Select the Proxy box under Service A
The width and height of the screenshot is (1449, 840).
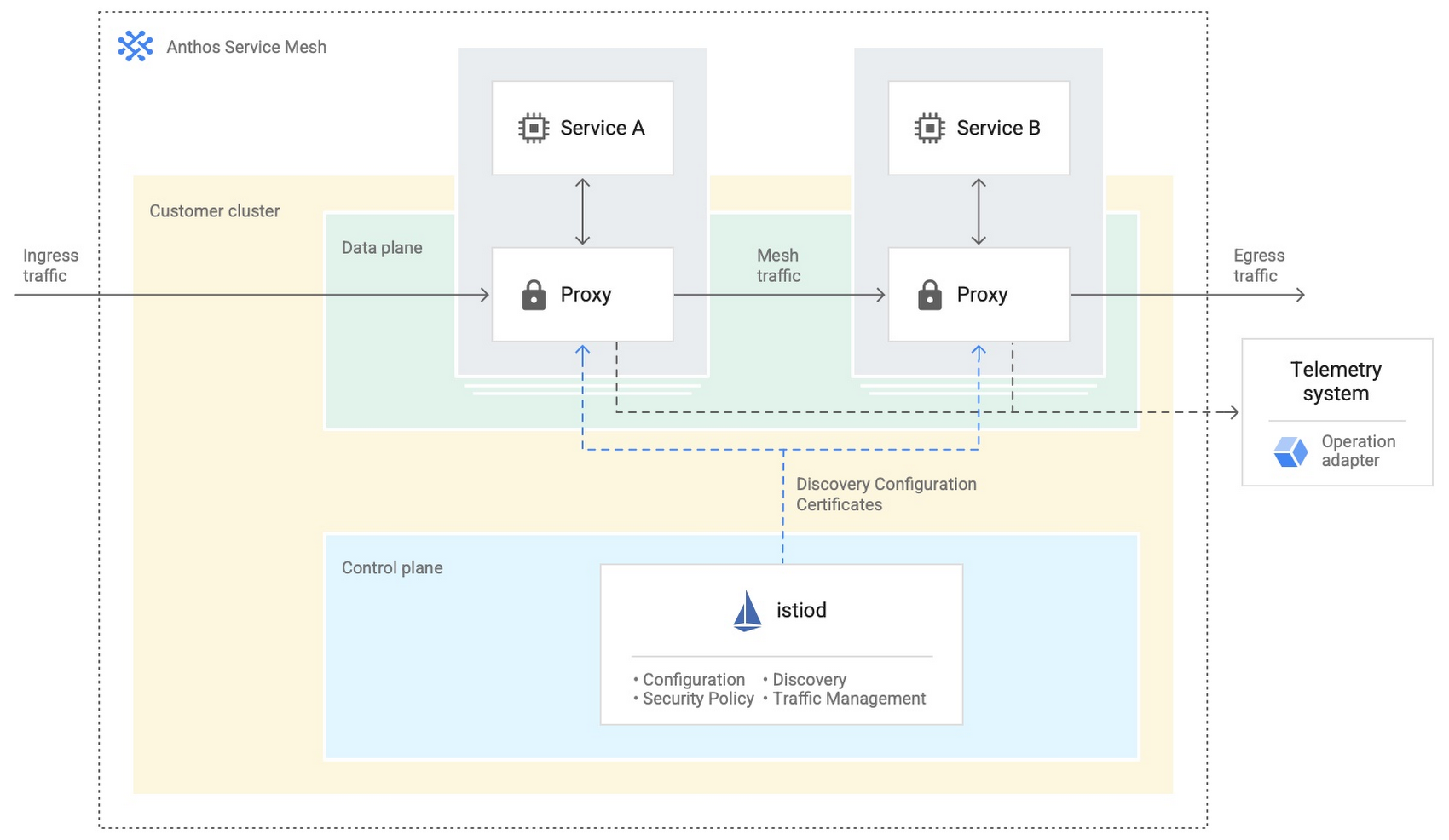583,295
